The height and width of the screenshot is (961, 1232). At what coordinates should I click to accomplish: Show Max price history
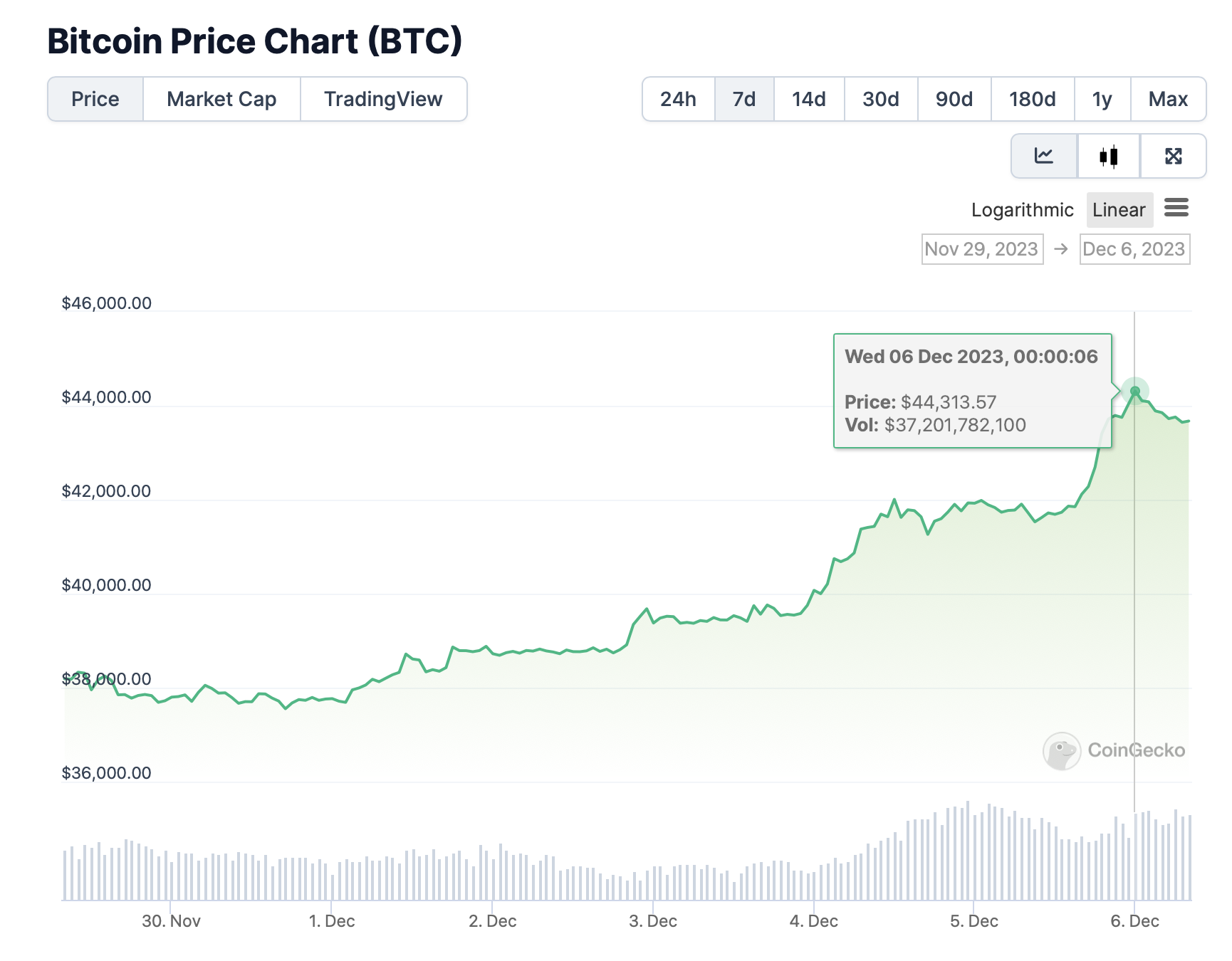[1168, 99]
